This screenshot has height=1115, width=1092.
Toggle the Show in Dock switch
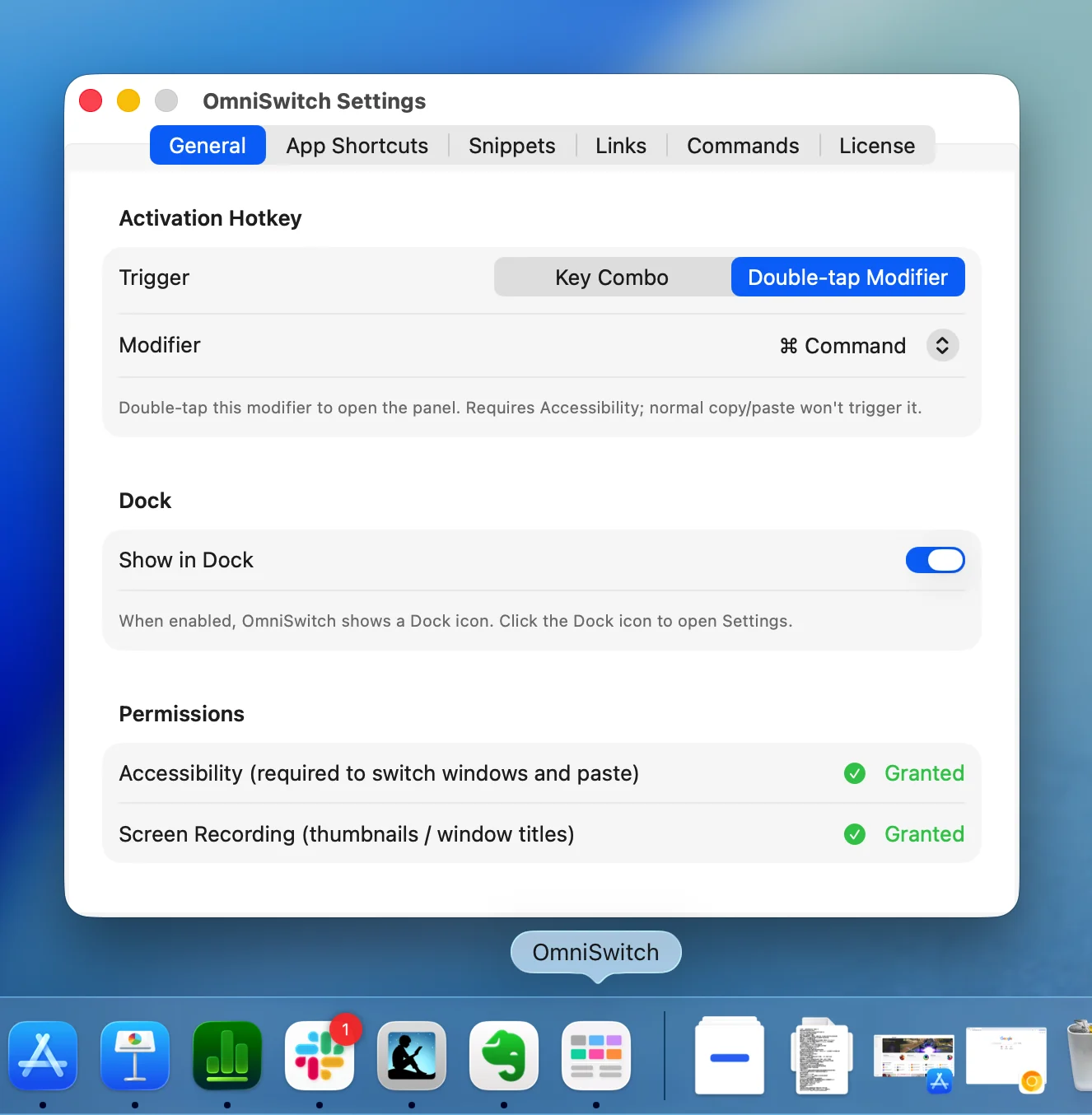point(936,560)
